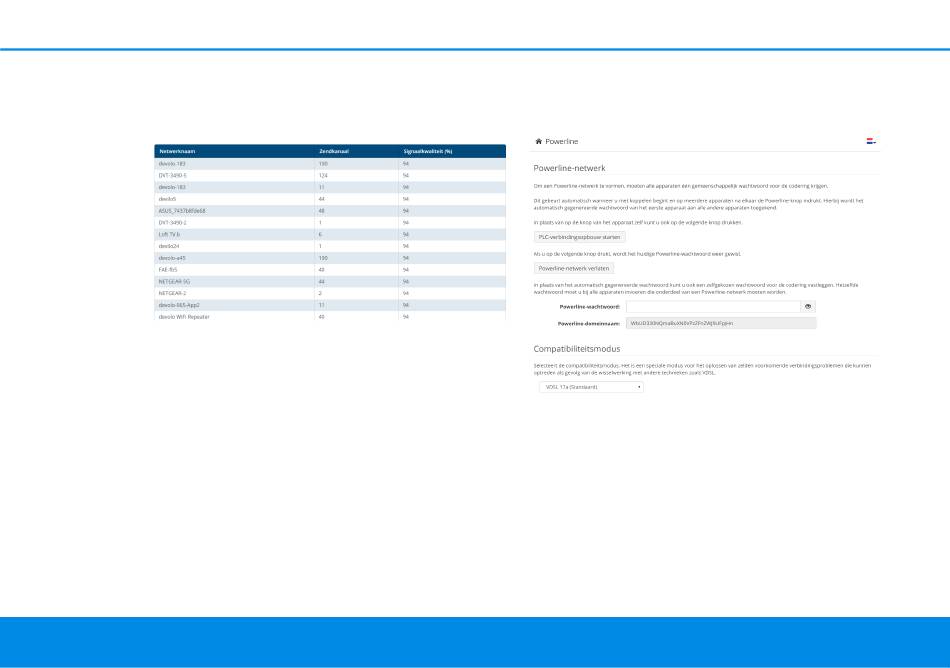950x668 pixels.
Task: Focus the Powerline-wachtwoord input field
Action: pos(713,306)
